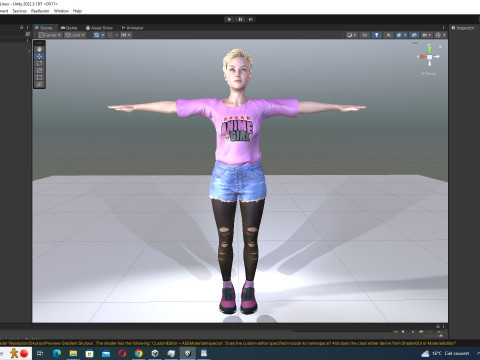
Task: Launch Microsoft Edge from taskbar
Action: tap(57, 353)
